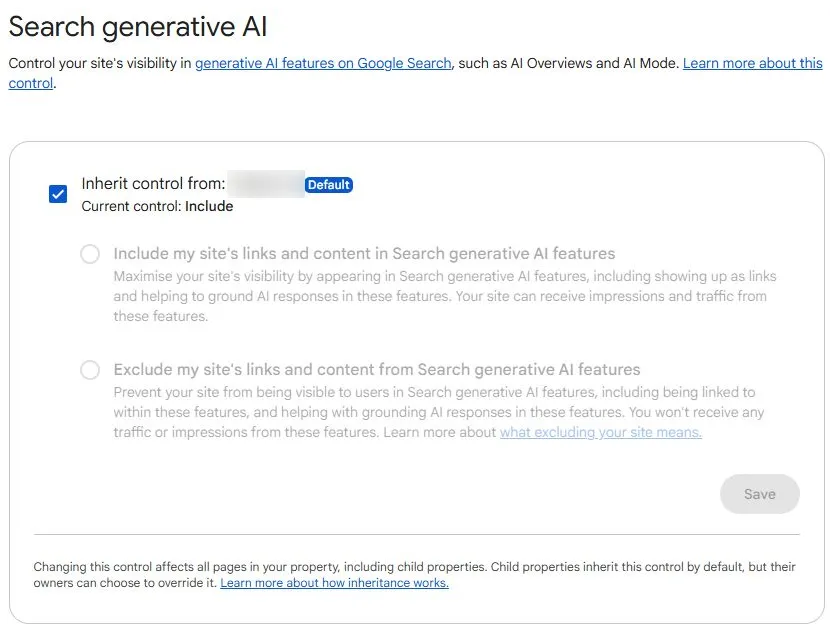The image size is (830, 625).
Task: Click text starting 'Maximise your site's visibility'
Action: point(445,296)
